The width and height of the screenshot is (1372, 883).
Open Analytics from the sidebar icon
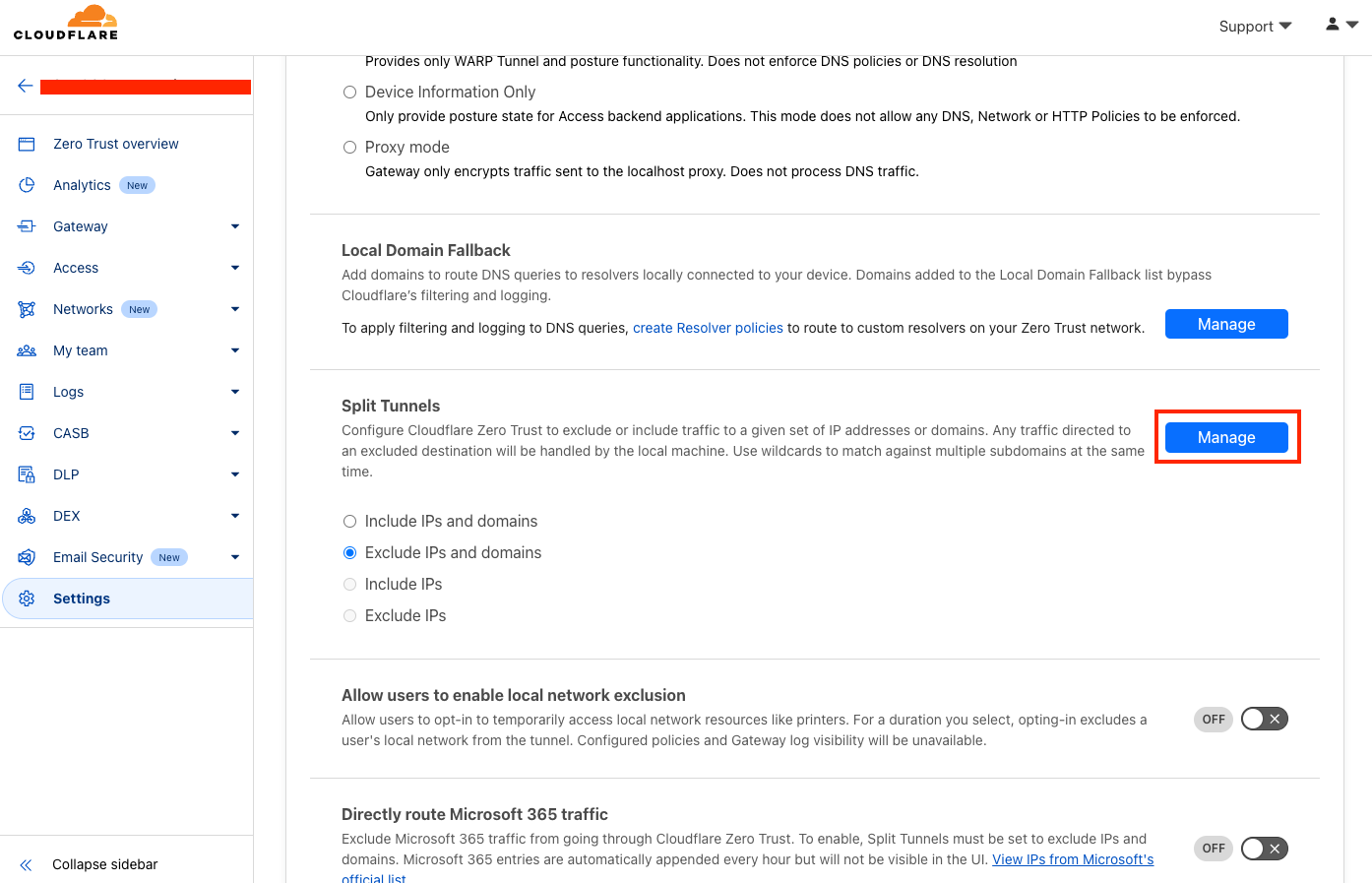point(27,185)
